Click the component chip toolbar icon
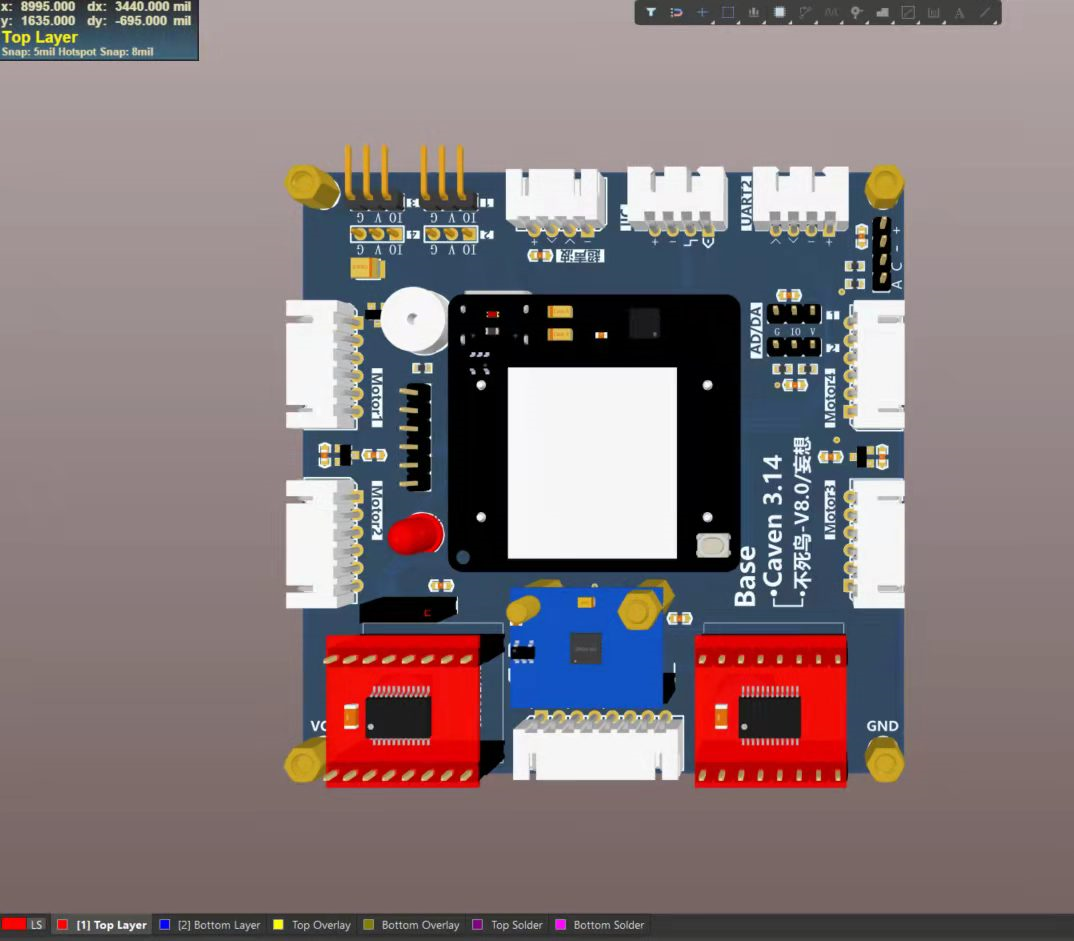This screenshot has width=1074, height=941. [780, 13]
